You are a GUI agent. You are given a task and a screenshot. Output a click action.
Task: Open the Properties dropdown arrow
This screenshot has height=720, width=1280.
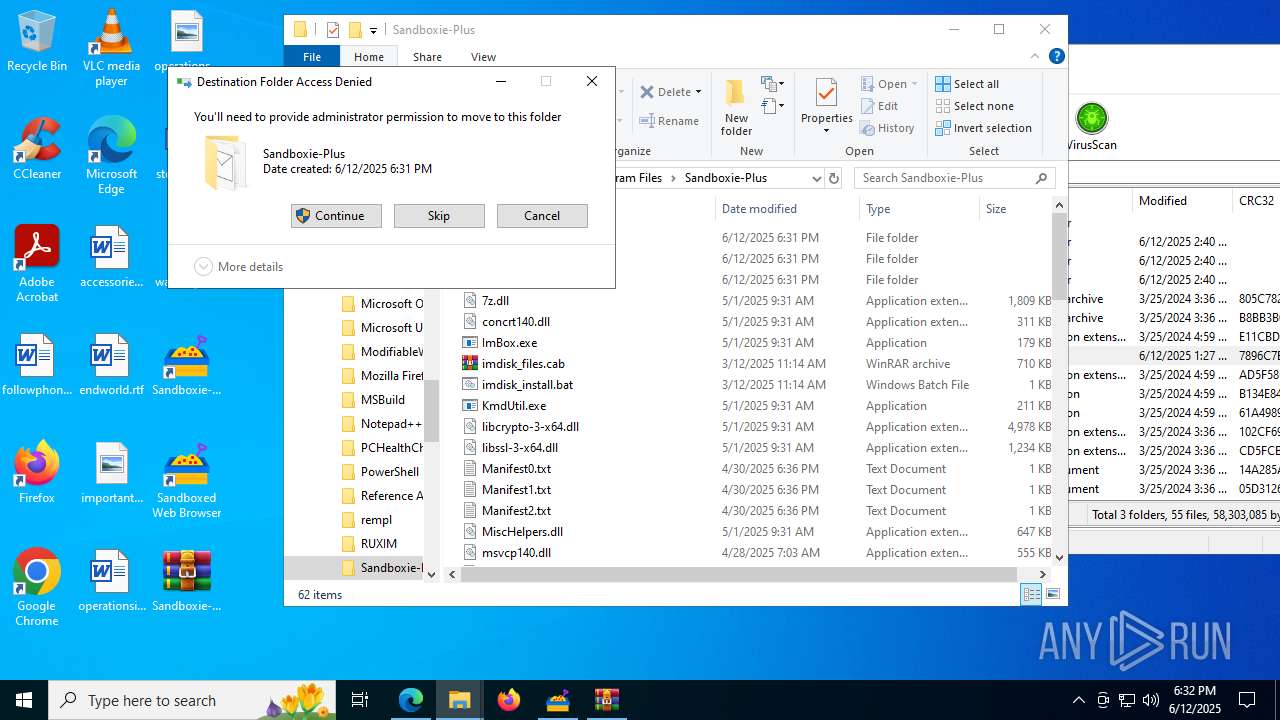826,131
